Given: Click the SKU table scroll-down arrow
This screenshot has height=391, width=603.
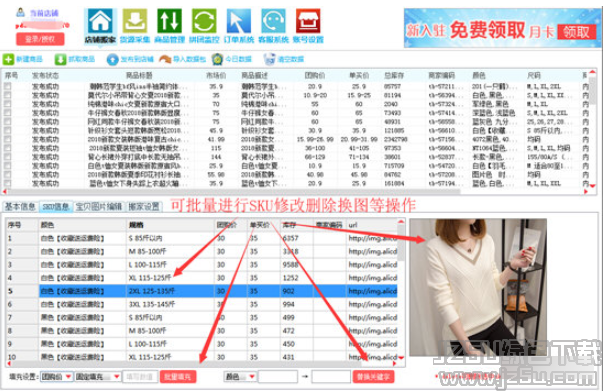Looking at the screenshot, I should [401, 358].
